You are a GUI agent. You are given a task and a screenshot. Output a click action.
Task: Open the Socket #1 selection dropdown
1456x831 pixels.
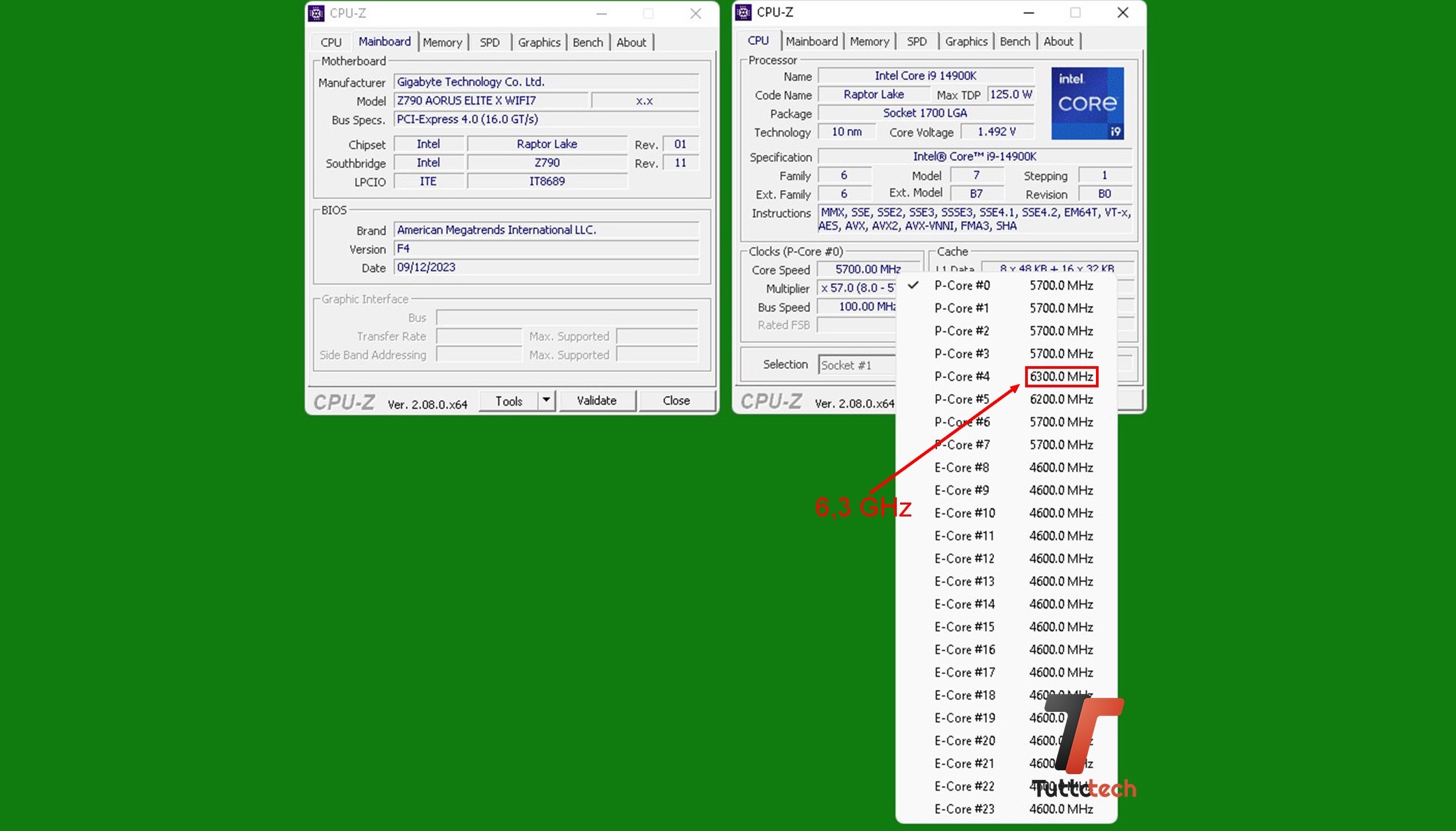click(x=856, y=365)
